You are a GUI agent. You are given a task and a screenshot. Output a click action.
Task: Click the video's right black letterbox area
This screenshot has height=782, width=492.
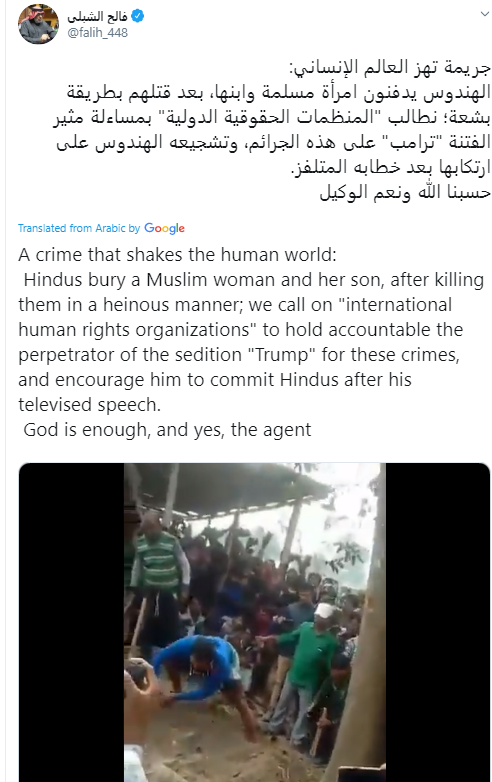pyautogui.click(x=438, y=622)
